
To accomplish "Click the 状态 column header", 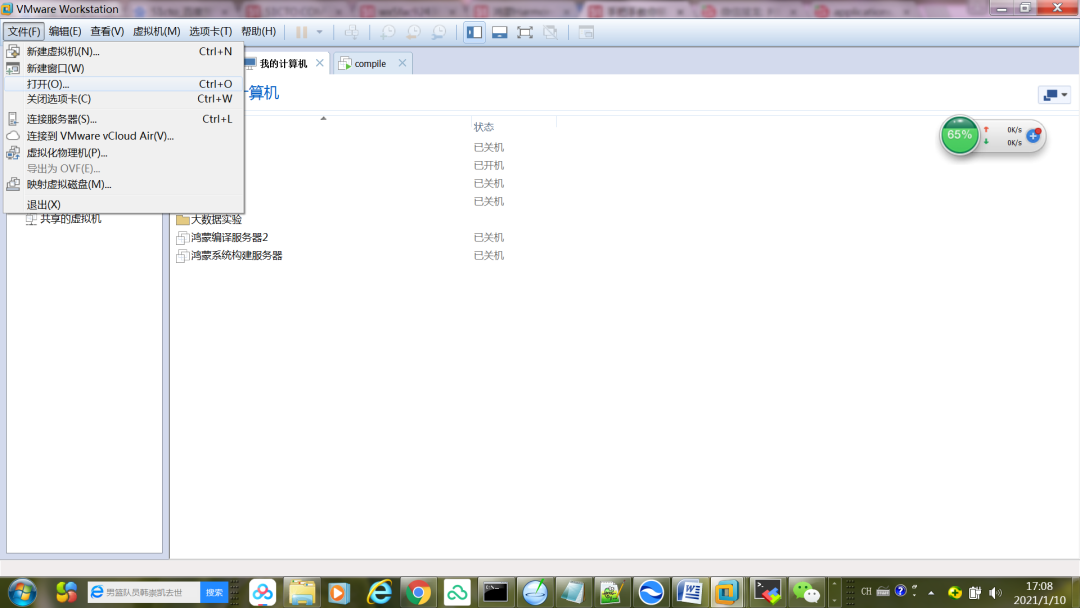I will click(484, 127).
